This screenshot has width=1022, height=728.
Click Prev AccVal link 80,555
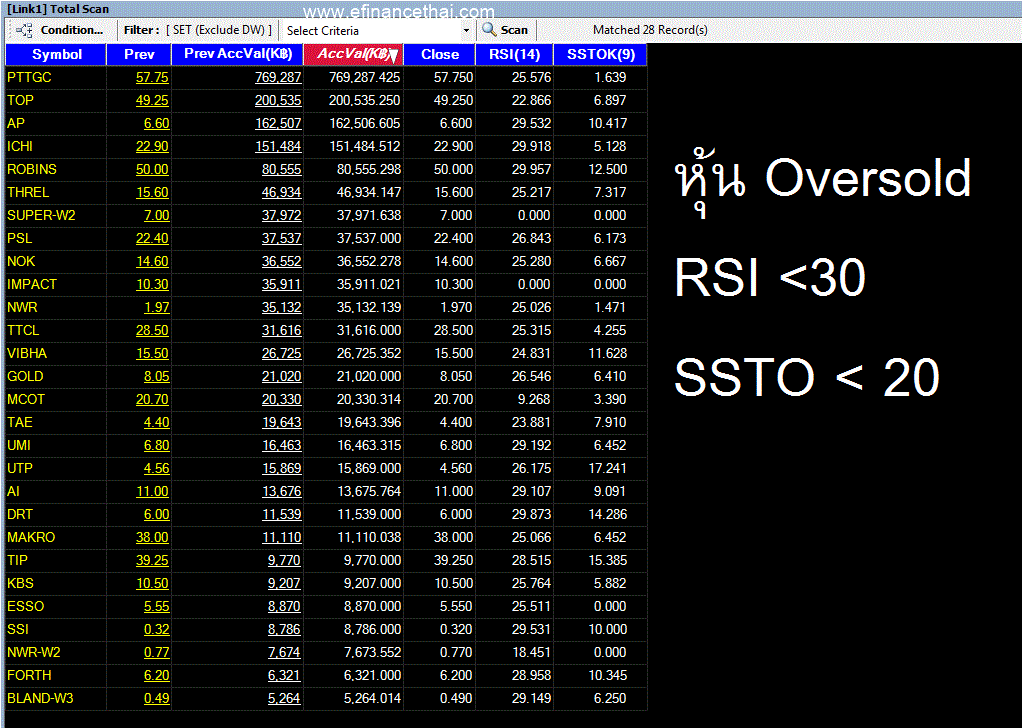click(x=282, y=169)
